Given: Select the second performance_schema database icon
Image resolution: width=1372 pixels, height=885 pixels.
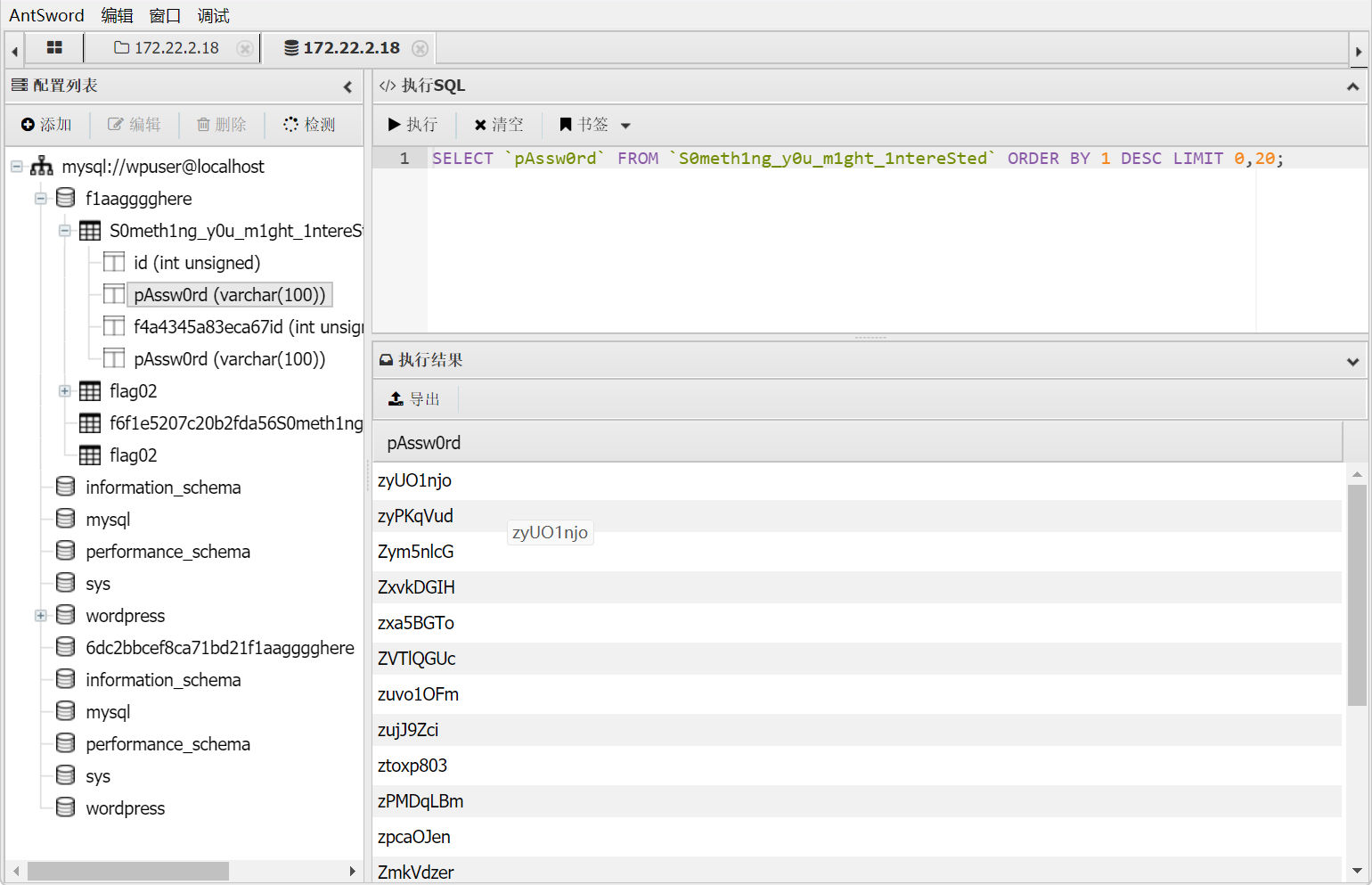Looking at the screenshot, I should pyautogui.click(x=66, y=744).
